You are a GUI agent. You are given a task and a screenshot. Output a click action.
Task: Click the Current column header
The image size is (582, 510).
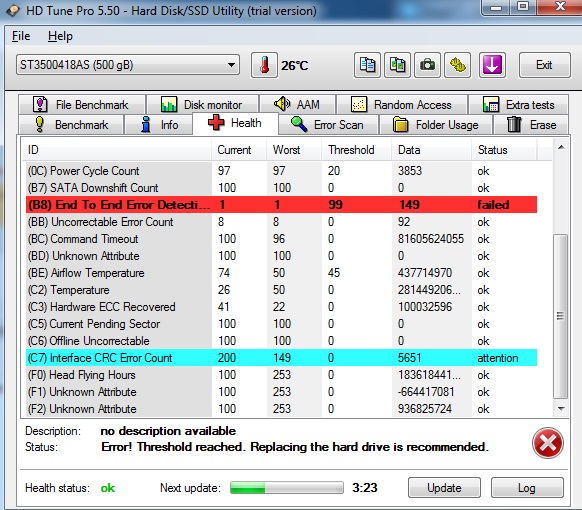[239, 150]
